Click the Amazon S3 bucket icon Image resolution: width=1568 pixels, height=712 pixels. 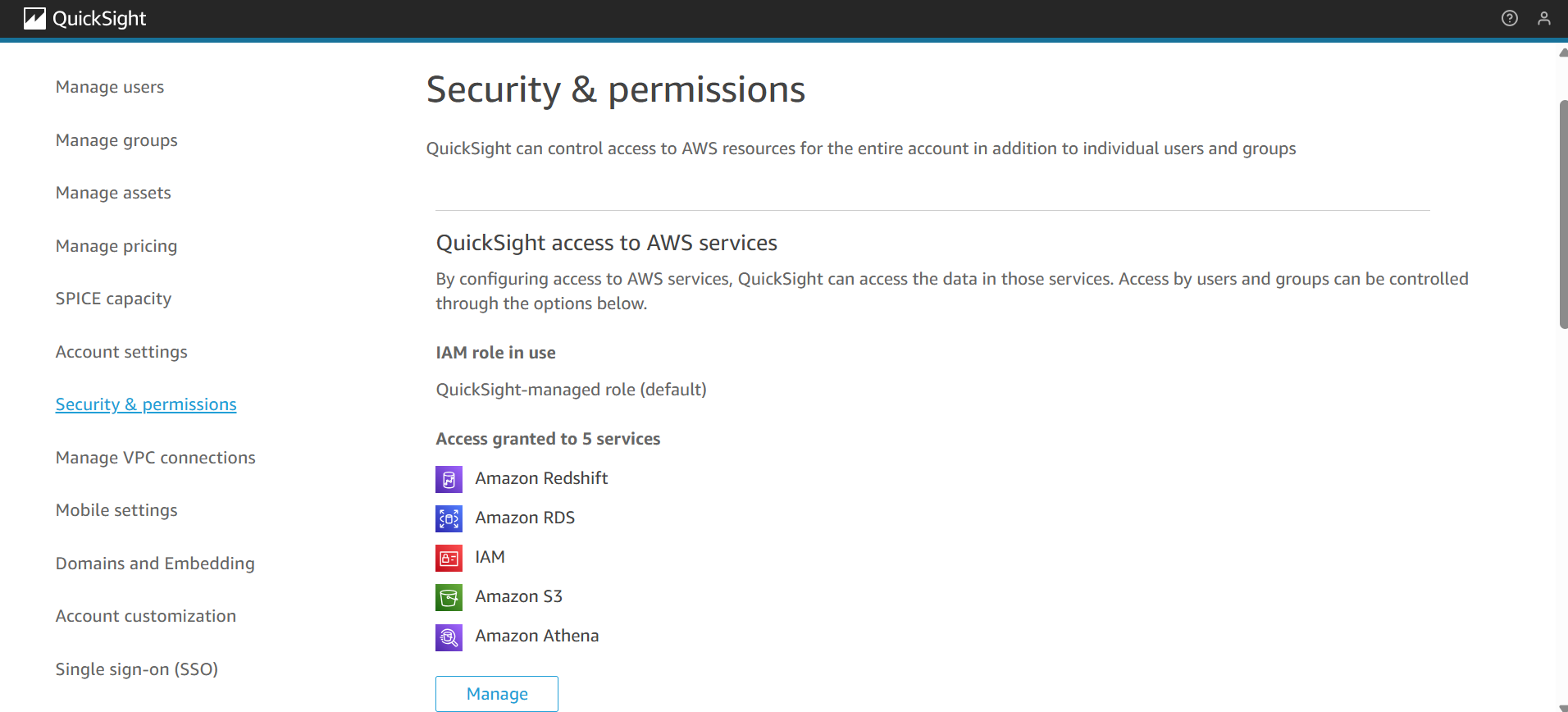coord(449,597)
